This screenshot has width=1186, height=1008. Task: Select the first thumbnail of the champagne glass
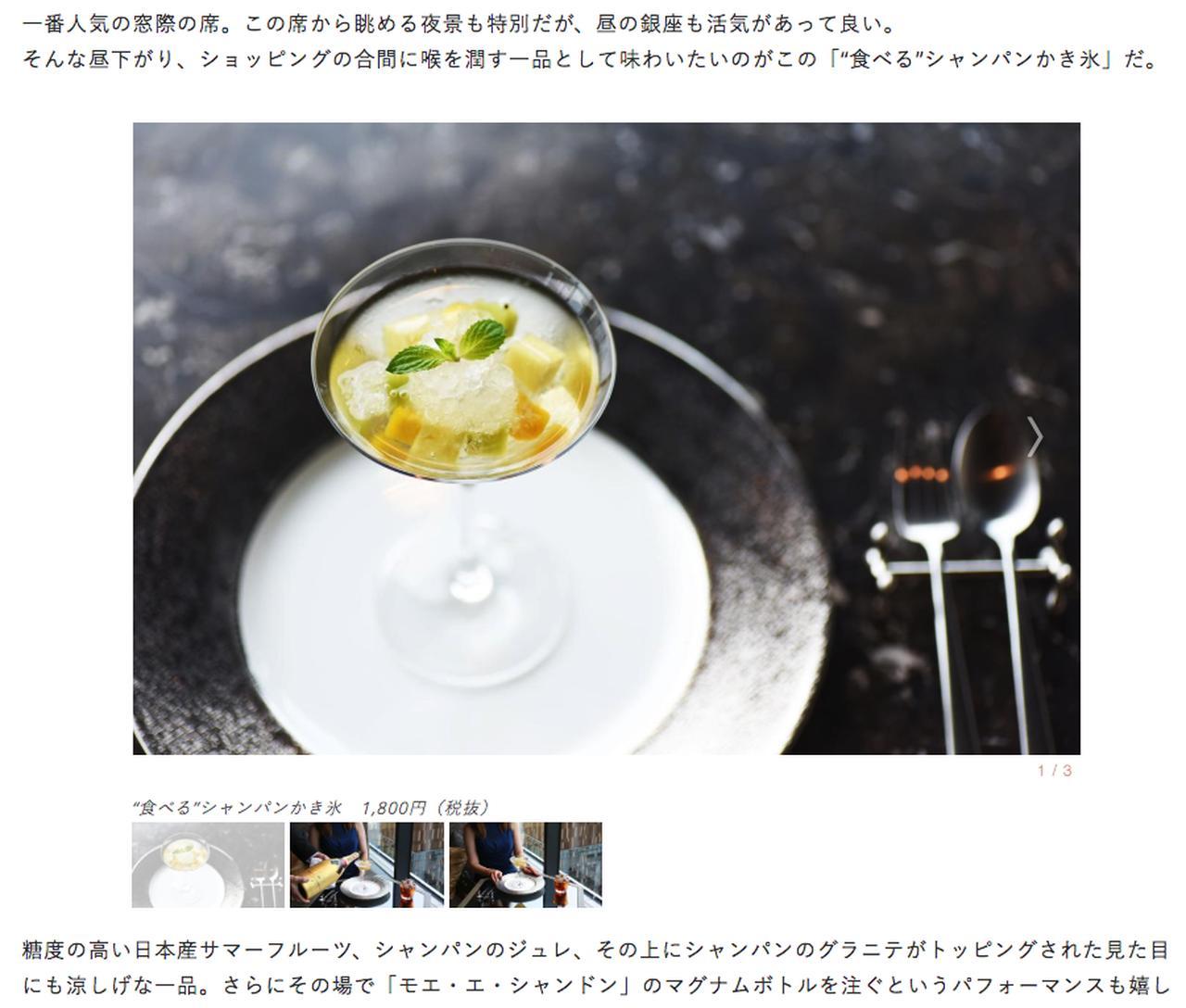coord(208,864)
